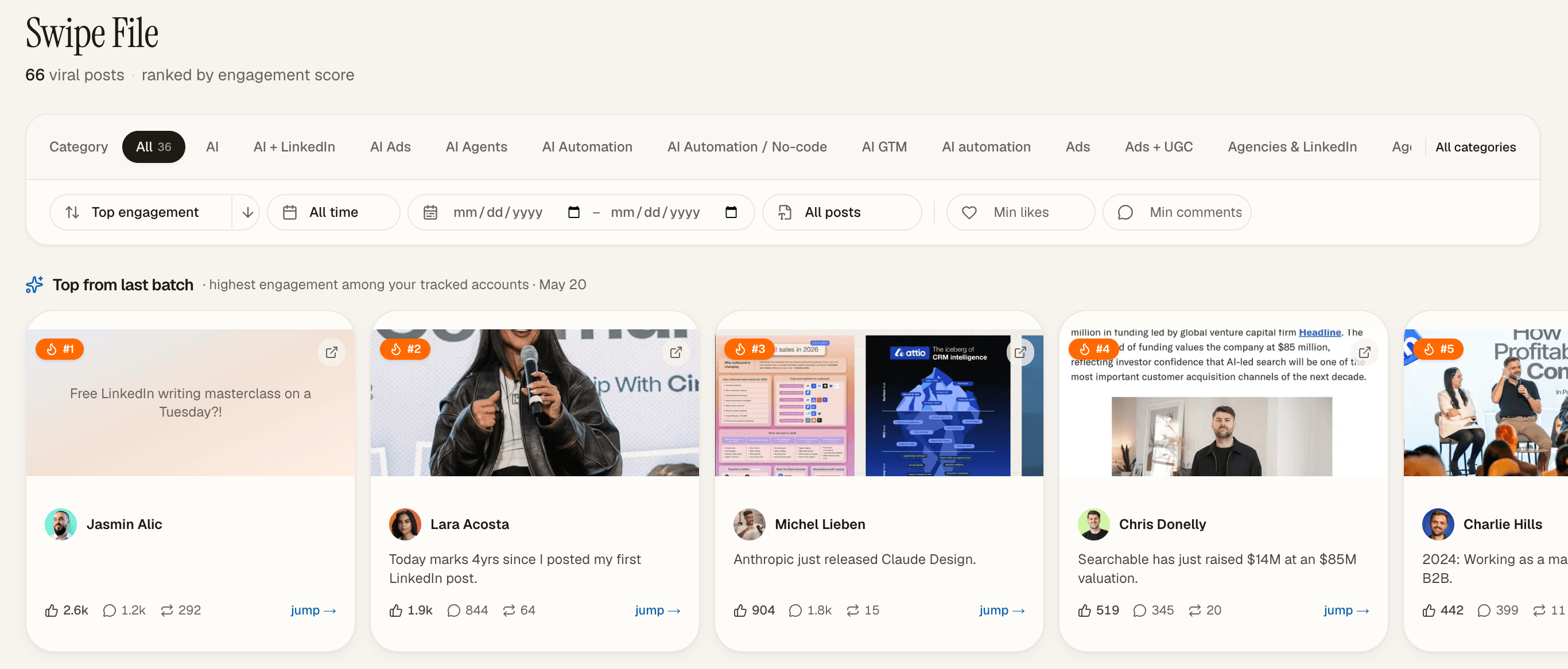Jump to Jasmin Alic's post
This screenshot has height=669, width=1568.
pyautogui.click(x=313, y=610)
